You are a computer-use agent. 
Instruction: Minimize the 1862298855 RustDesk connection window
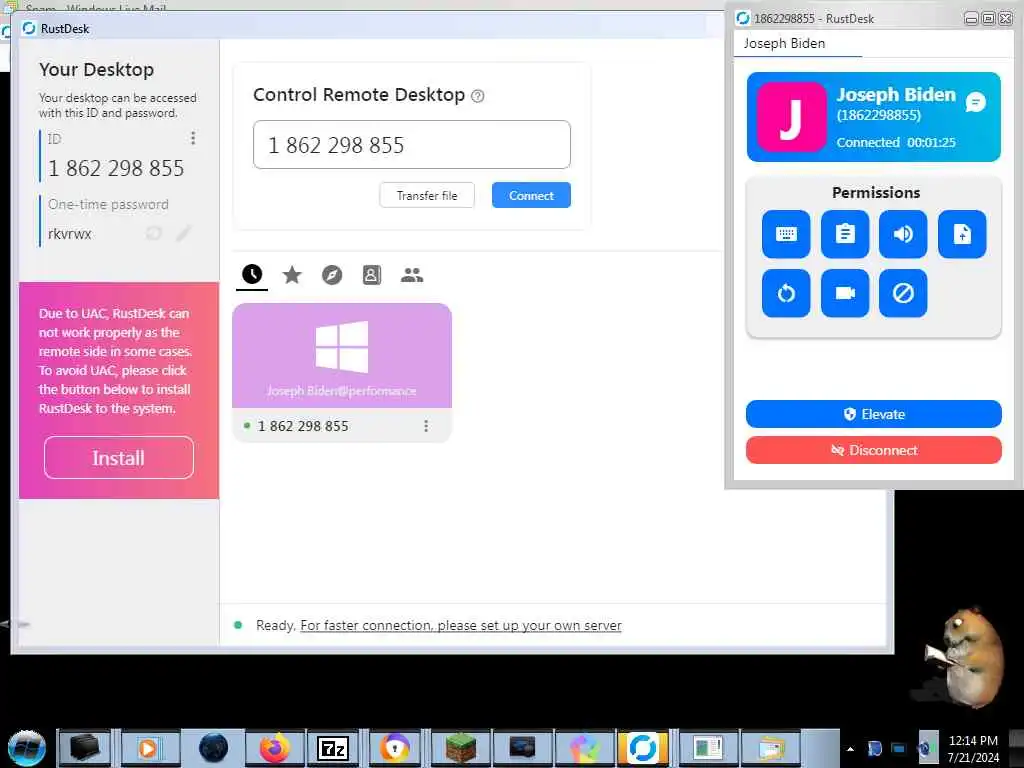tap(971, 19)
